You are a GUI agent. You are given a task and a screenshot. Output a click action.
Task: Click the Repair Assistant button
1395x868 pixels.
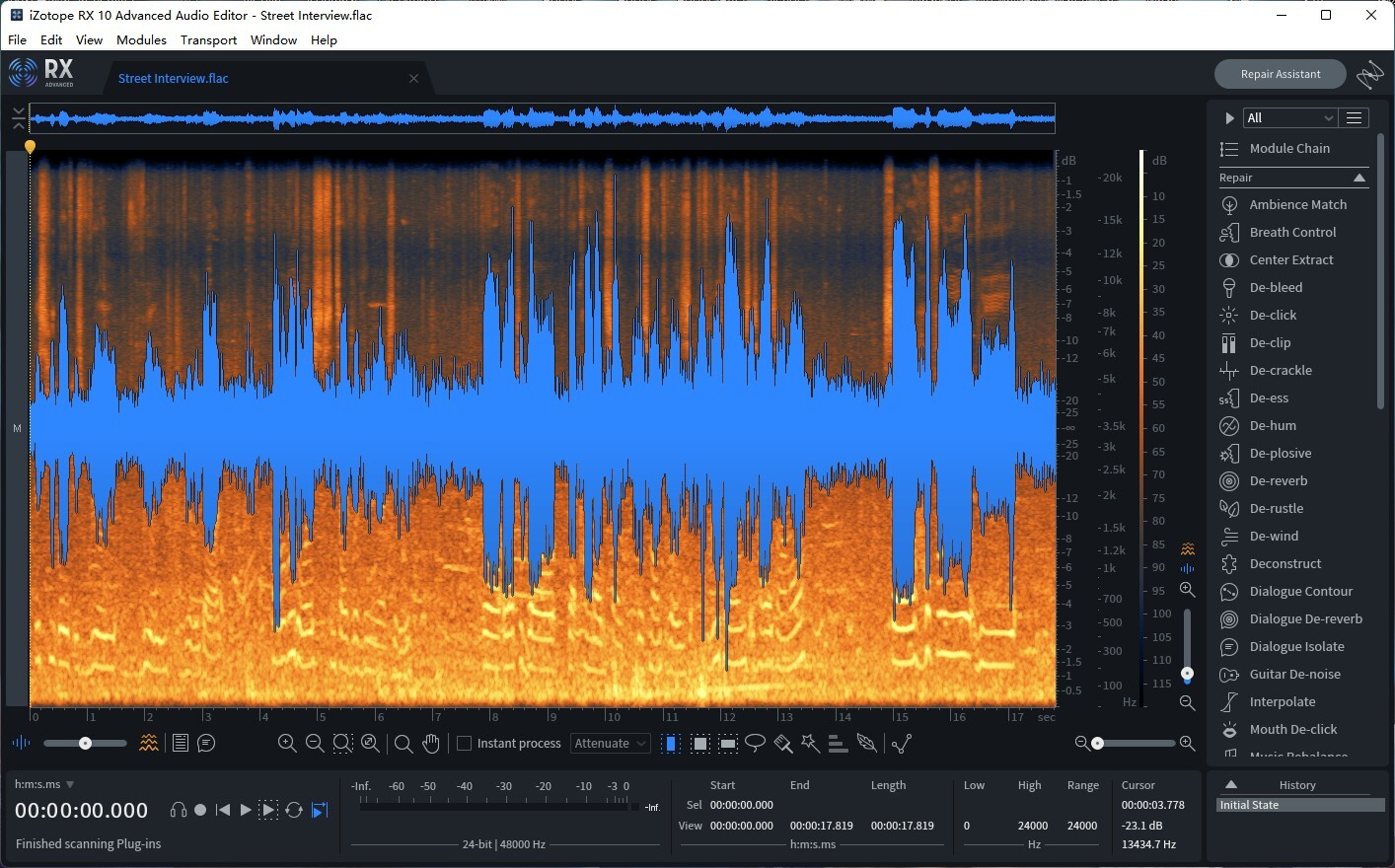(x=1280, y=74)
